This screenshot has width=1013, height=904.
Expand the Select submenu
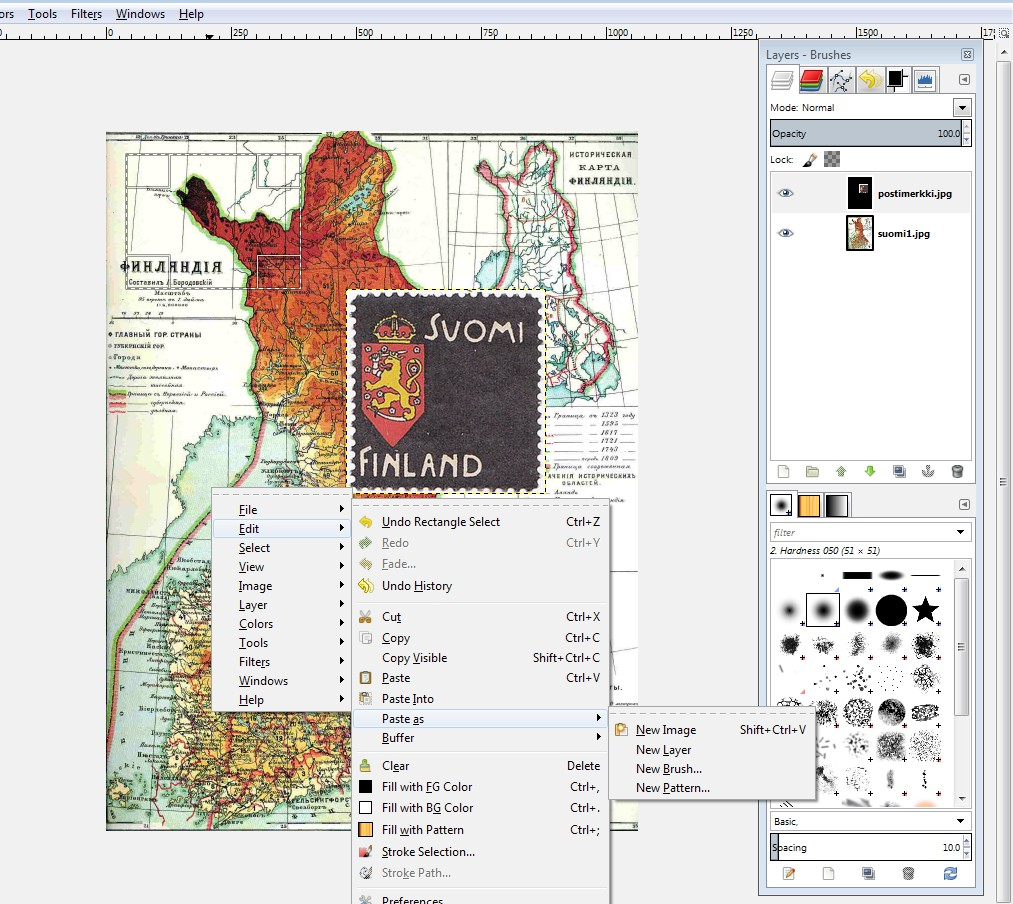pos(282,548)
